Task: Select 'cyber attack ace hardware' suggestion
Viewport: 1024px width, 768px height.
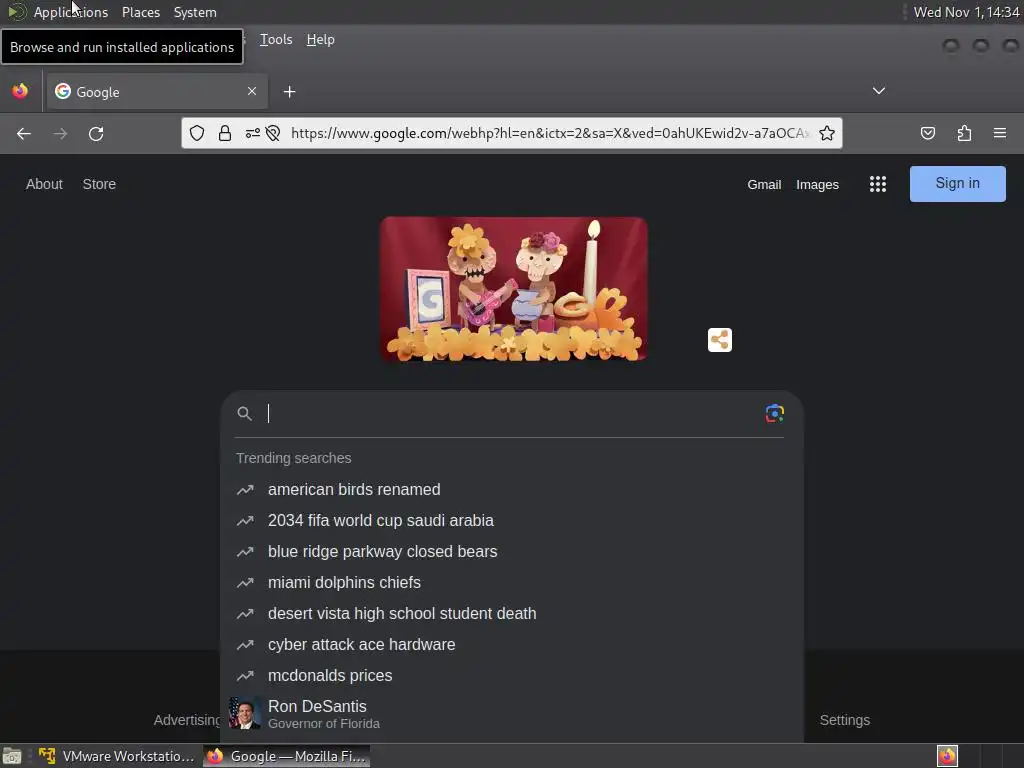Action: coord(511,645)
